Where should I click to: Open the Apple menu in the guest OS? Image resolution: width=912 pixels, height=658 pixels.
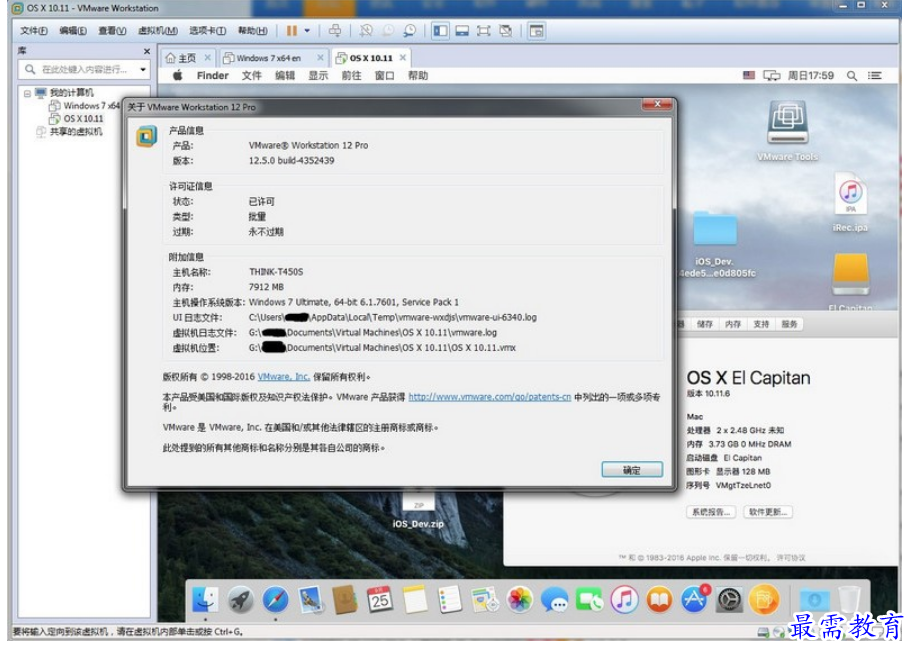click(x=177, y=75)
